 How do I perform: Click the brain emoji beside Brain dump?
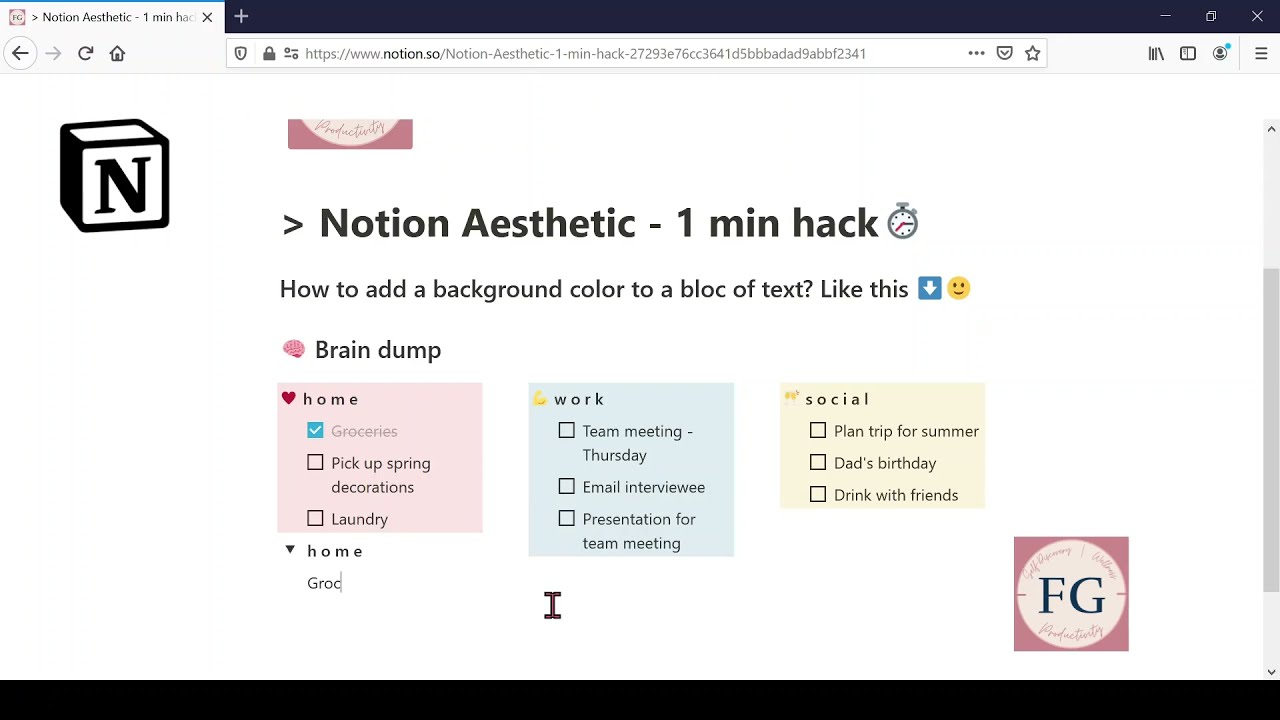click(x=293, y=349)
